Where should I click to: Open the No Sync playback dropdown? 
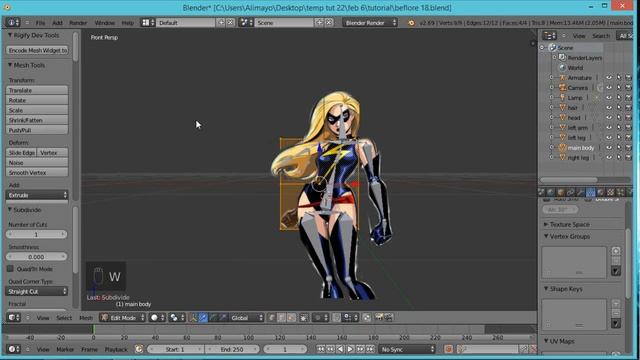(407, 349)
